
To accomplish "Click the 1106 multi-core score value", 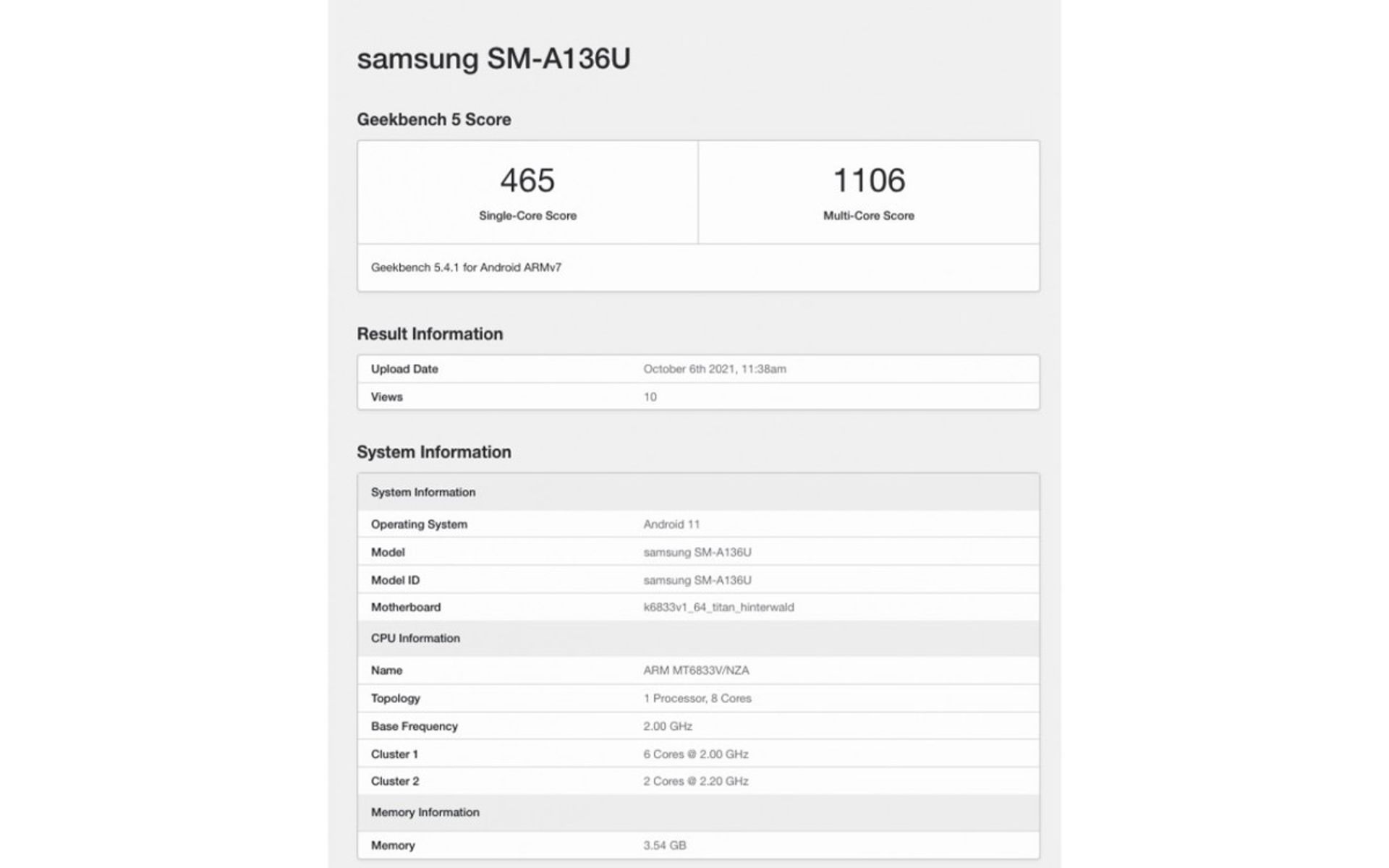I will [868, 180].
